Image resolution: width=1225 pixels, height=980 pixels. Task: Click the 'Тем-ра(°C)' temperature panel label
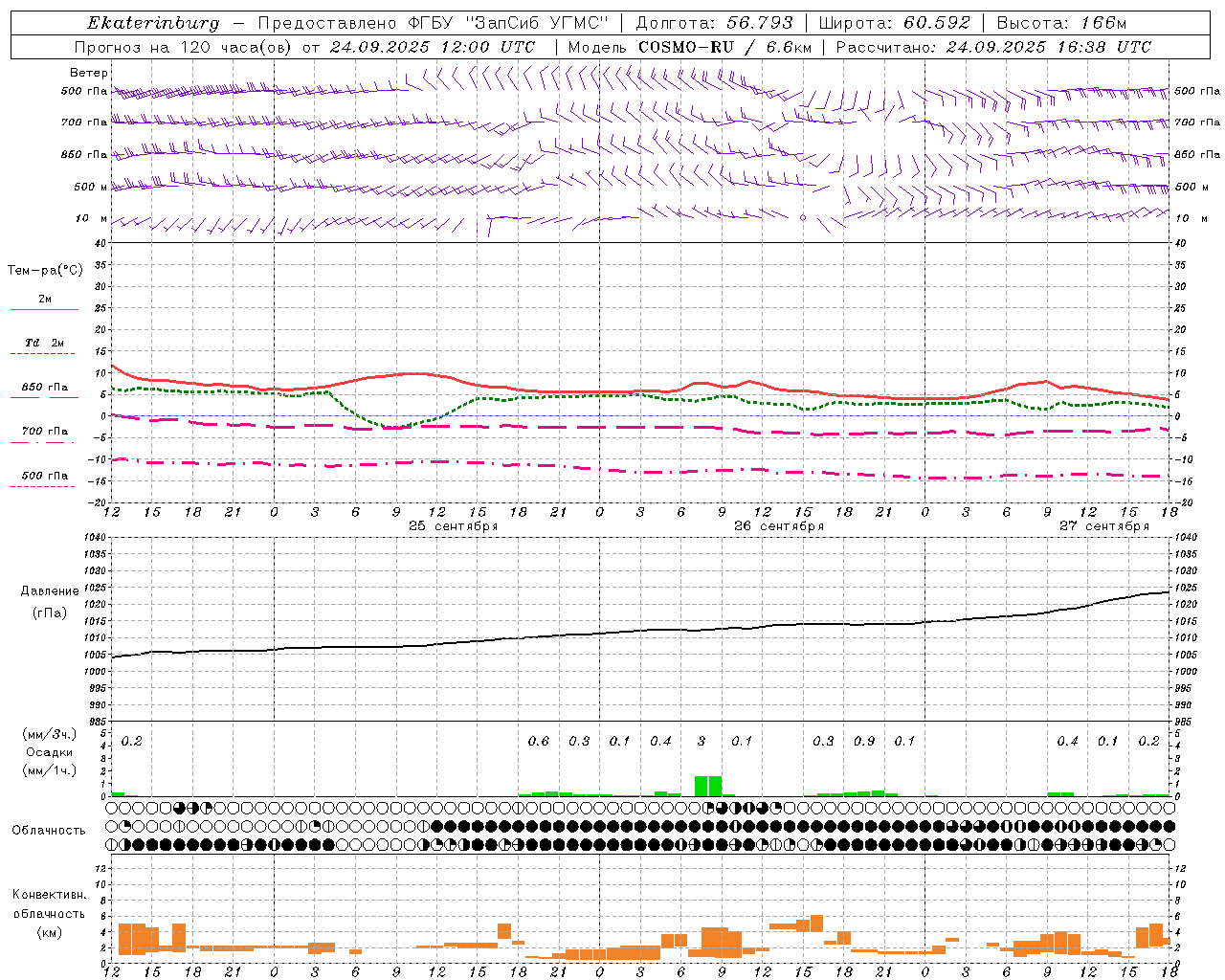pyautogui.click(x=45, y=271)
